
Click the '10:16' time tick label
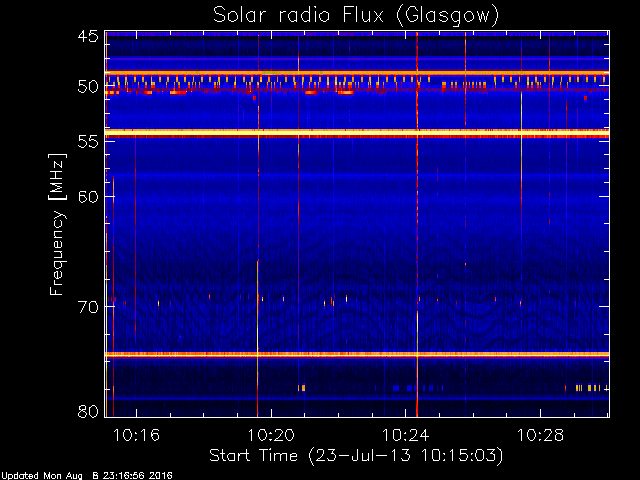(x=136, y=435)
